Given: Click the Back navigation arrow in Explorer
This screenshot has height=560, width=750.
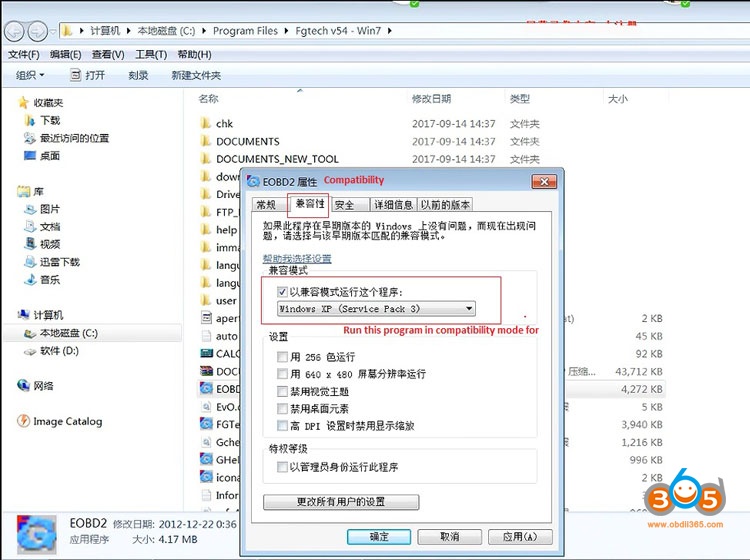Looking at the screenshot, I should (14, 32).
